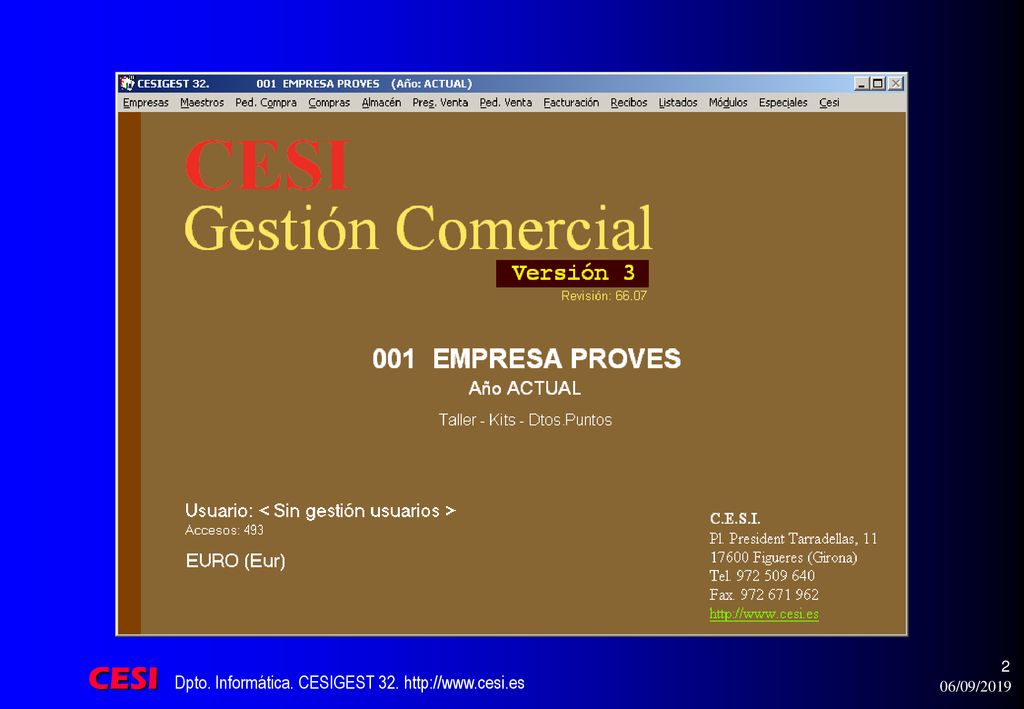Screen dimensions: 1024x709
Task: Open the Recibos menu
Action: (629, 102)
